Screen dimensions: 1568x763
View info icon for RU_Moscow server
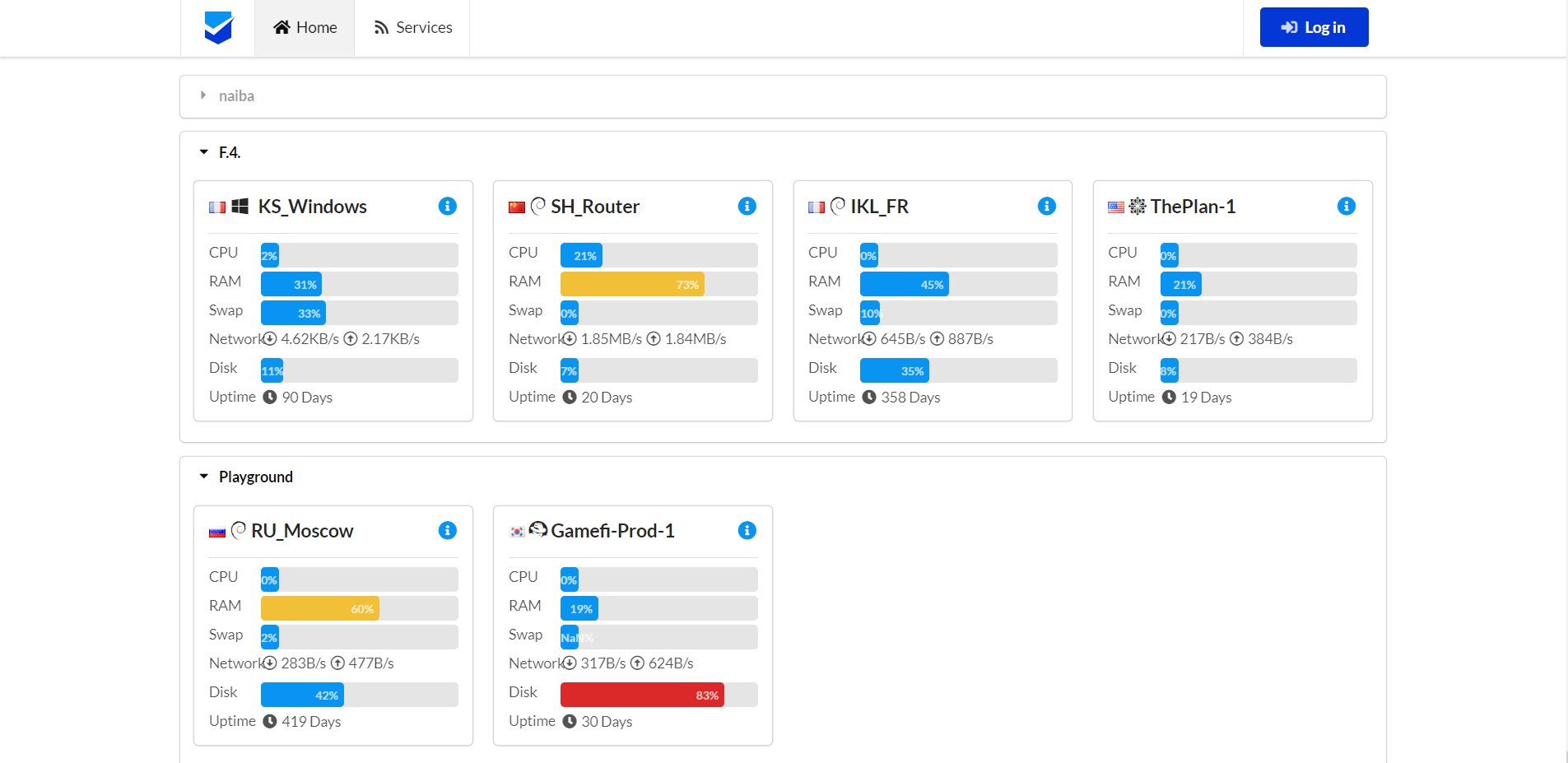point(447,530)
